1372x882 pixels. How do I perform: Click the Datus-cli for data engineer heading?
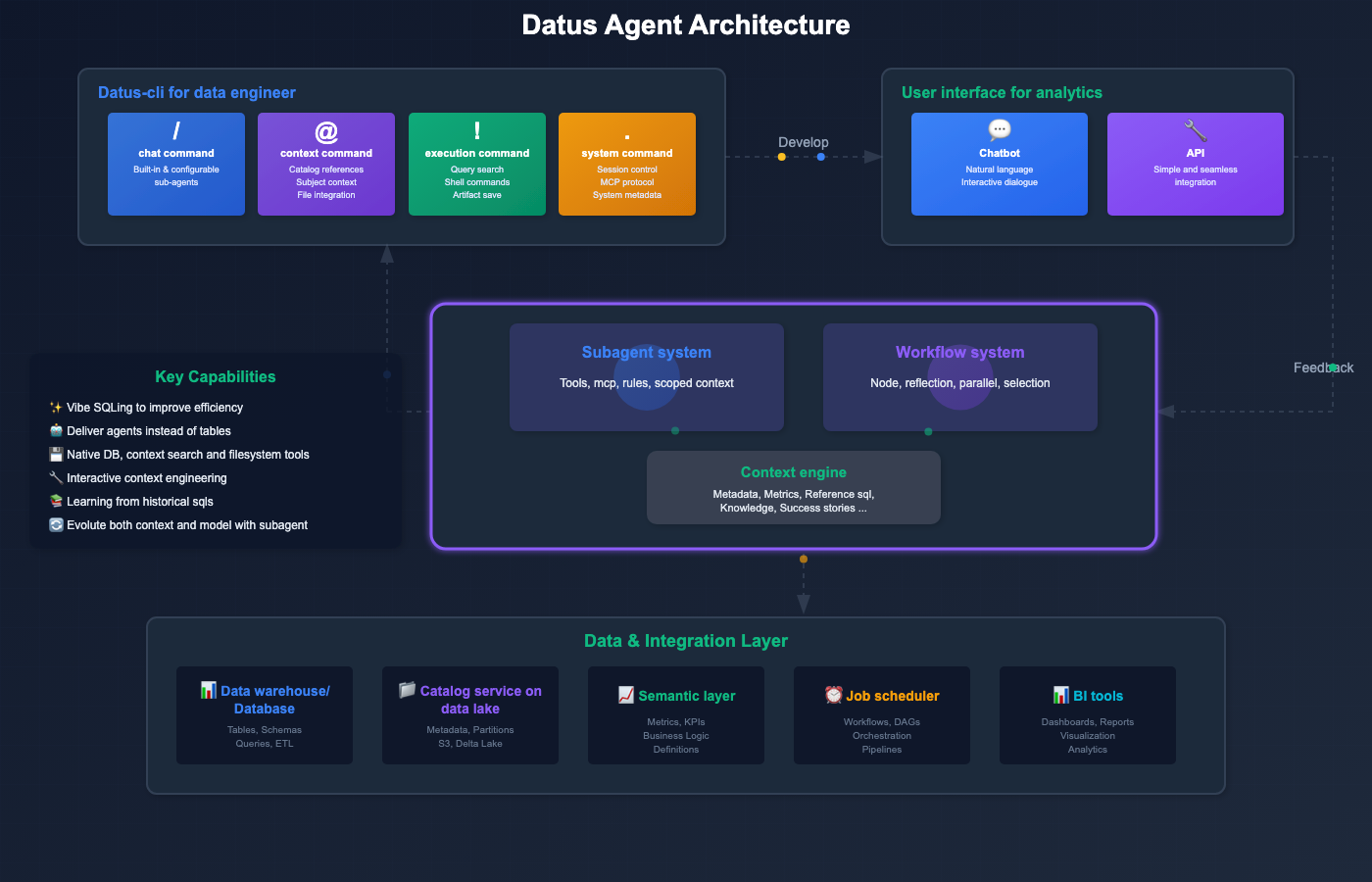coord(197,92)
